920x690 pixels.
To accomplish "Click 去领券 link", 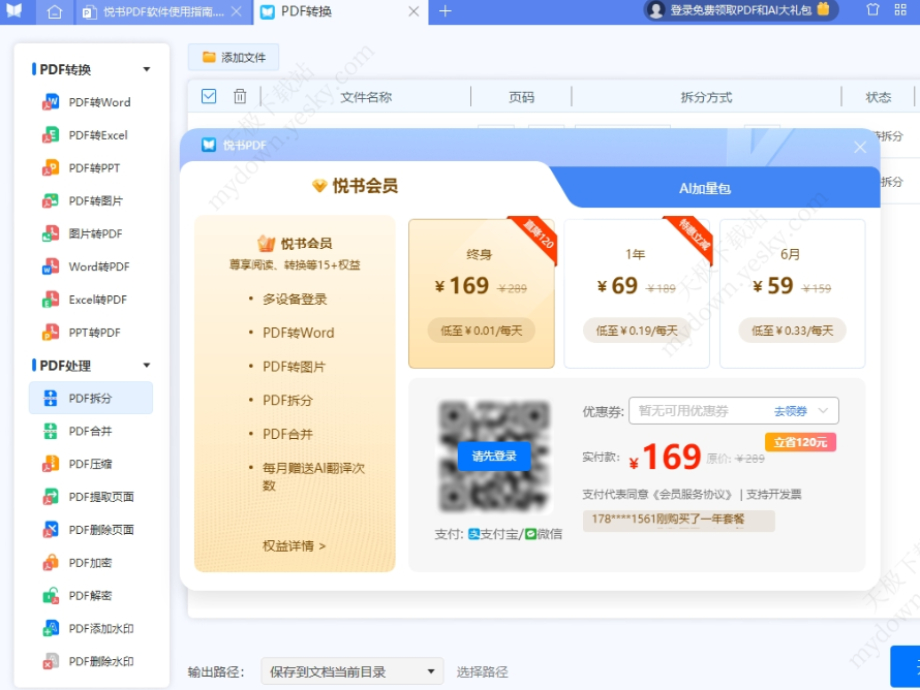I will click(790, 411).
